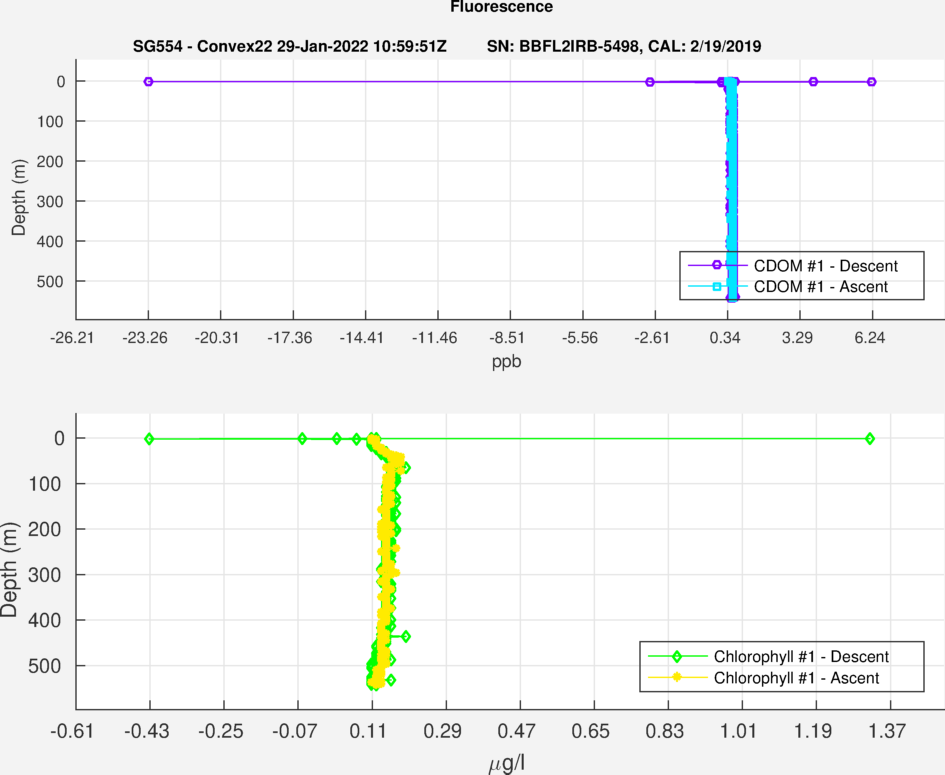Screen dimensions: 945x775
Task: Click the green diamond marker in Chlorophyll legend
Action: coord(677,656)
